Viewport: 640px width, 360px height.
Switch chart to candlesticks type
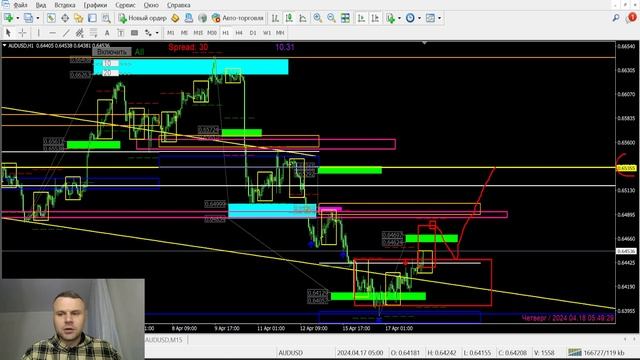(289, 18)
